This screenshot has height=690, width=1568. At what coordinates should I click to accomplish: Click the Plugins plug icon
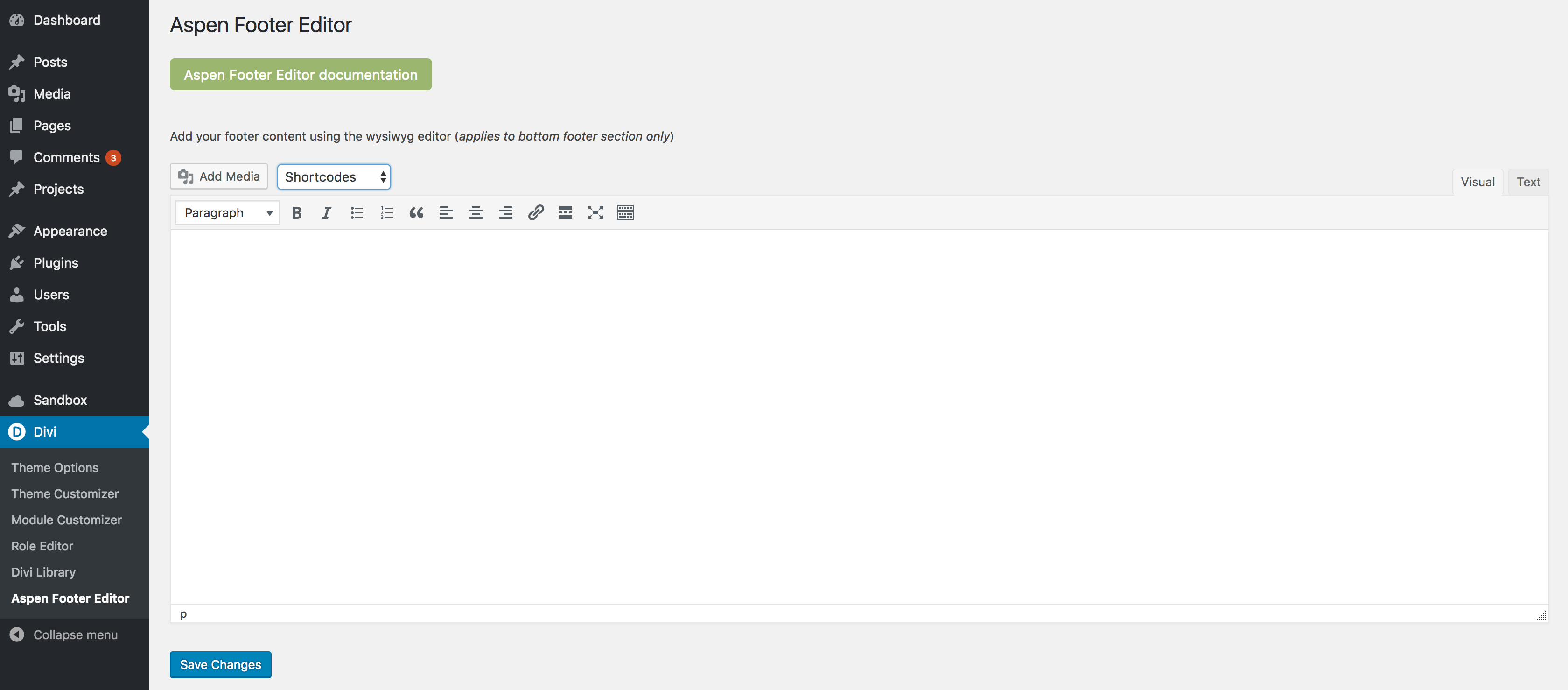(17, 263)
